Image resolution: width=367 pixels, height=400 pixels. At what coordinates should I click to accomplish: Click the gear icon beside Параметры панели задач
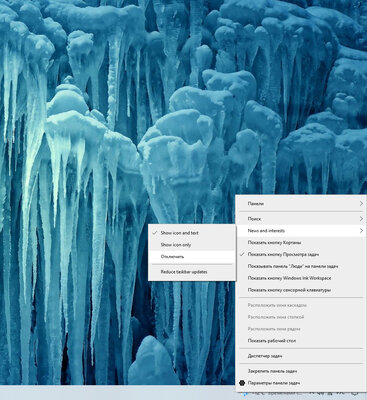click(242, 383)
